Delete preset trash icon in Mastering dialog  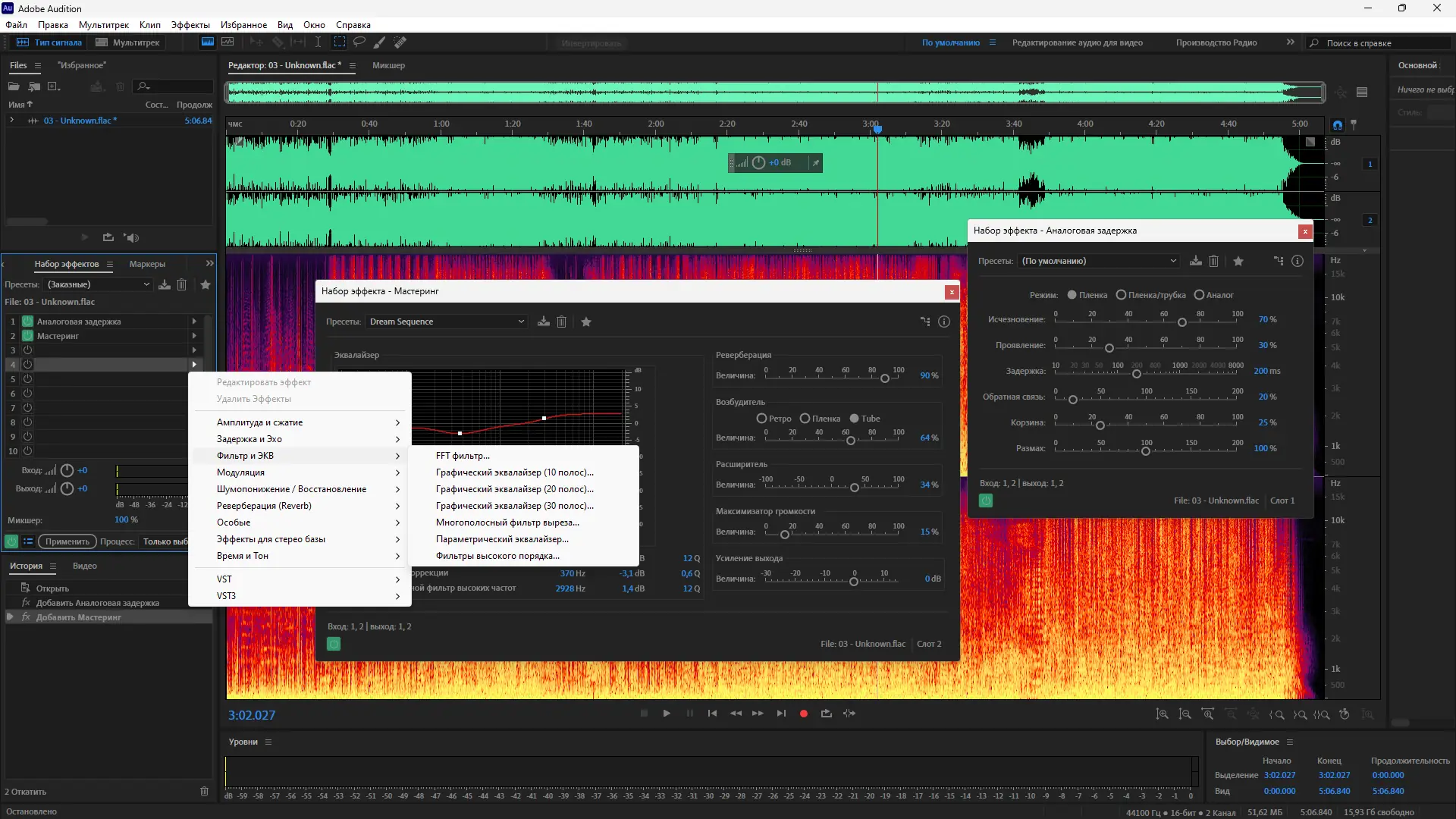pyautogui.click(x=562, y=322)
